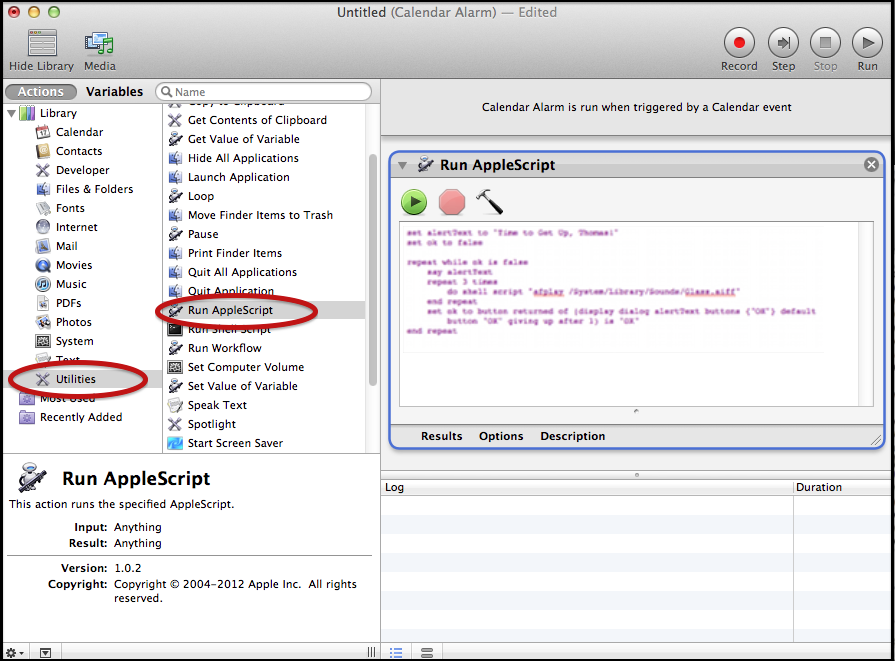
Task: Collapse the Run AppleScript action panel
Action: [403, 166]
